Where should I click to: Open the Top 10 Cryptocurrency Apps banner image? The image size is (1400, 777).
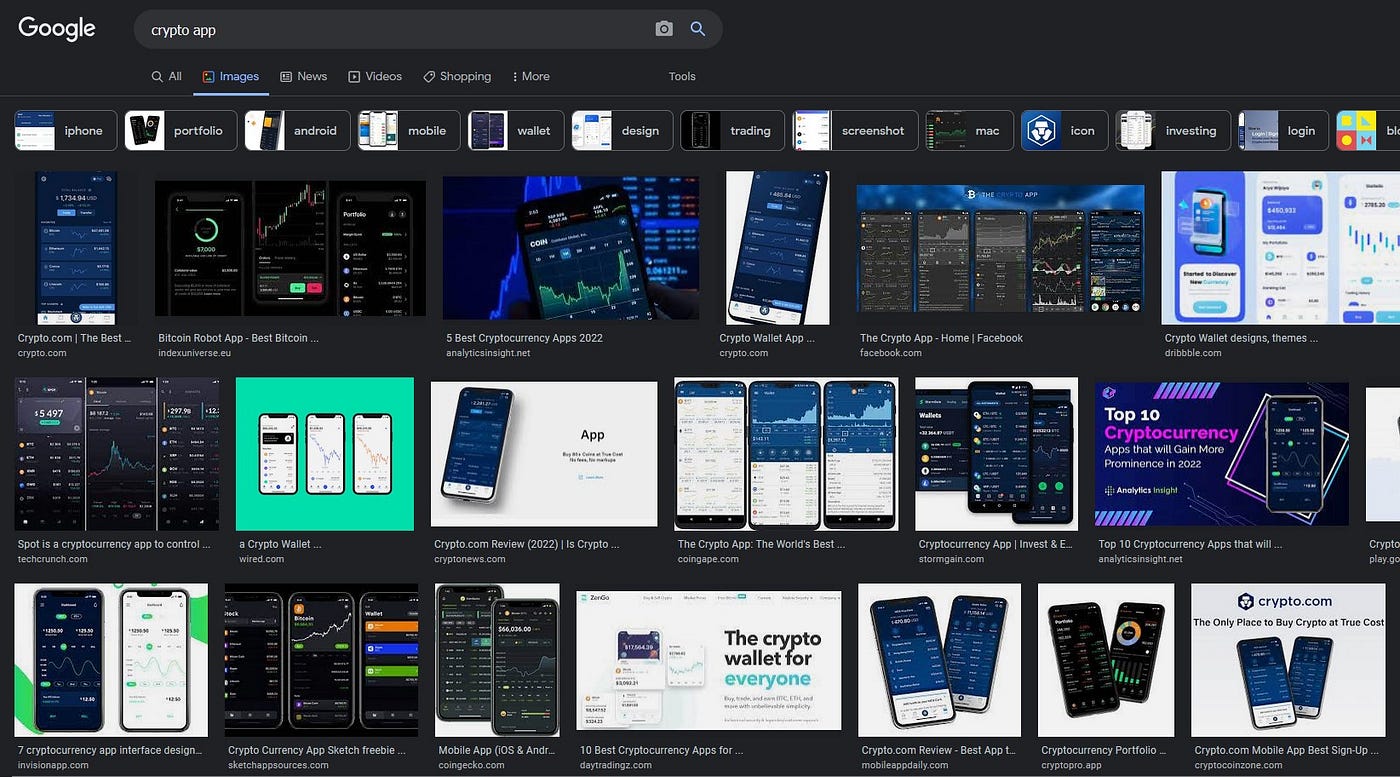[1222, 454]
